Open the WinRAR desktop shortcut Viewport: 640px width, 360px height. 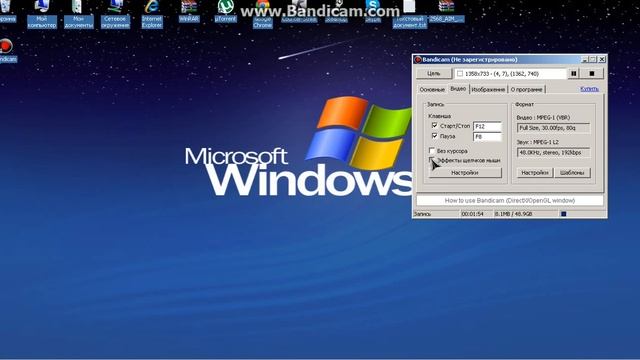[189, 11]
